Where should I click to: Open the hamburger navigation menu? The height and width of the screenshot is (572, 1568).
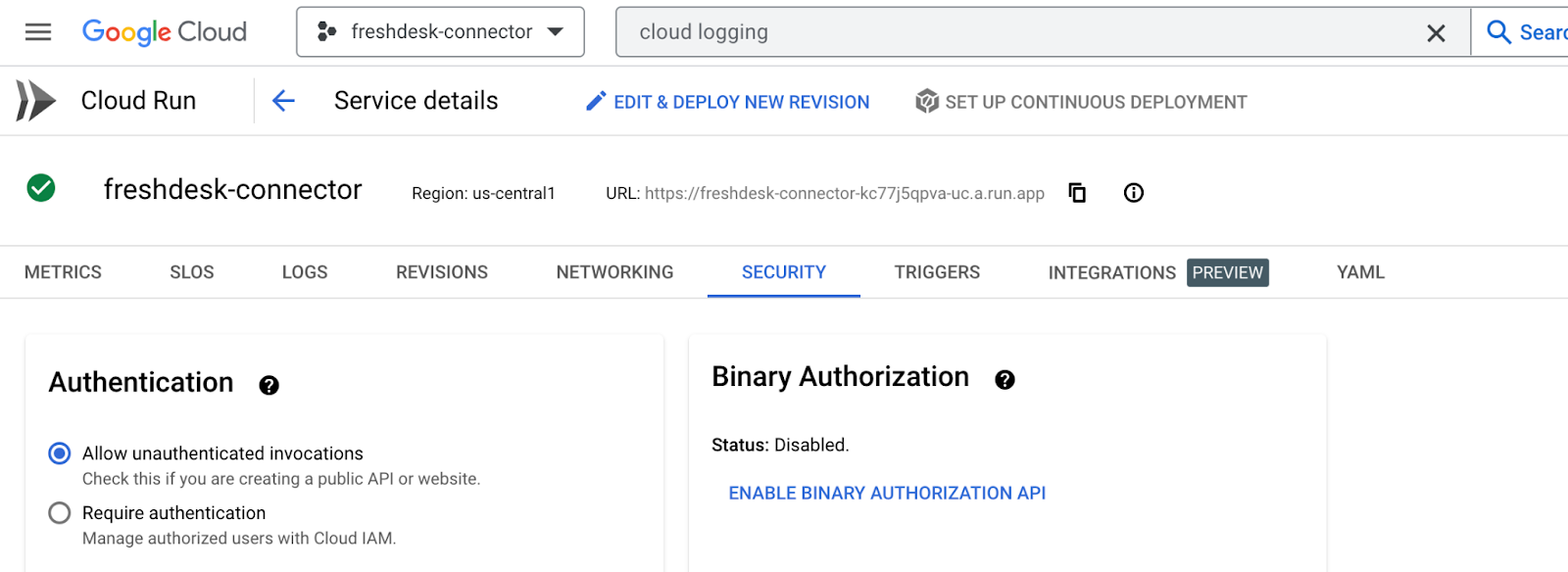(x=38, y=32)
